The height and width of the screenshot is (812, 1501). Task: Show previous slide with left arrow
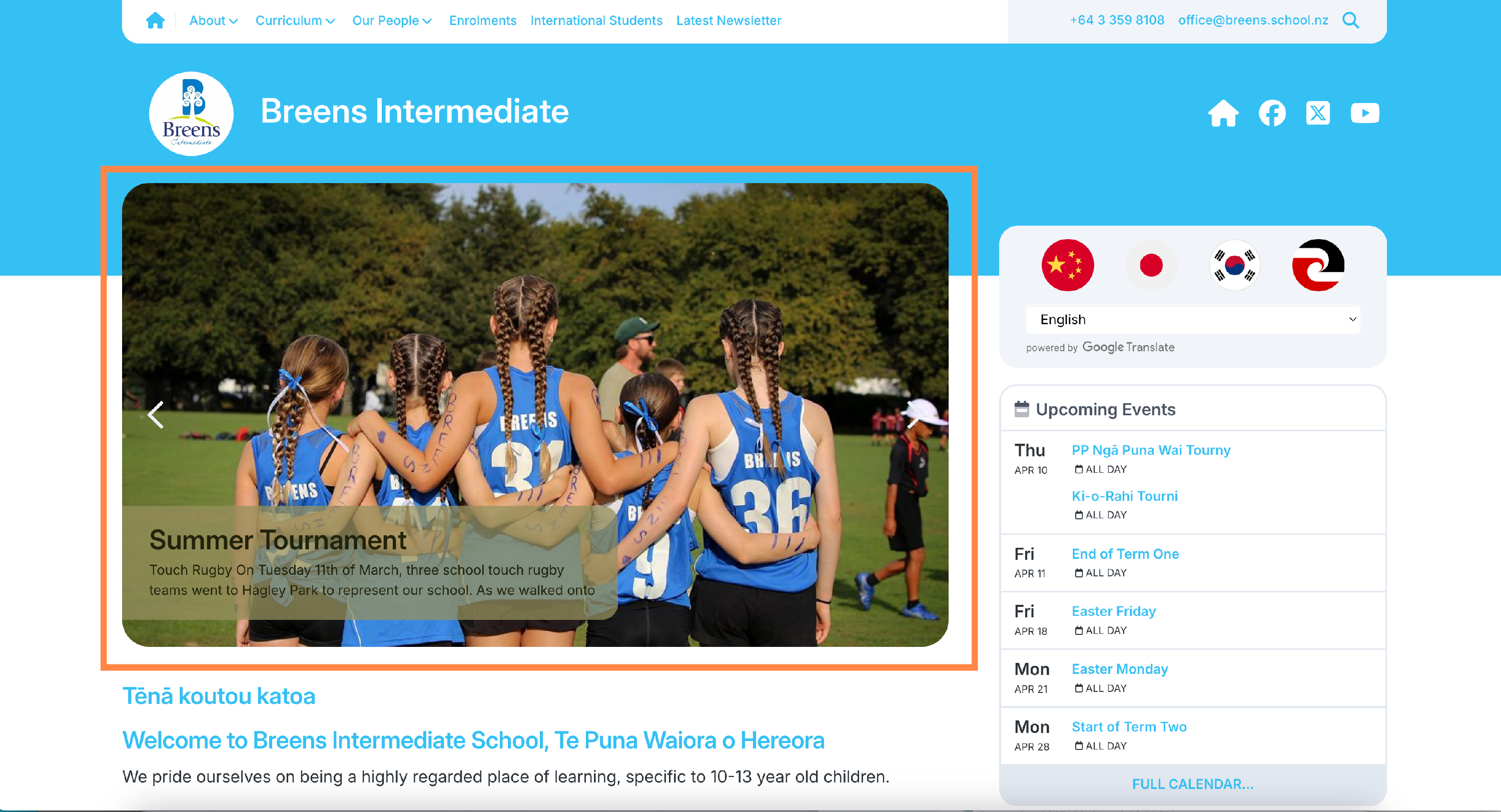(x=155, y=415)
